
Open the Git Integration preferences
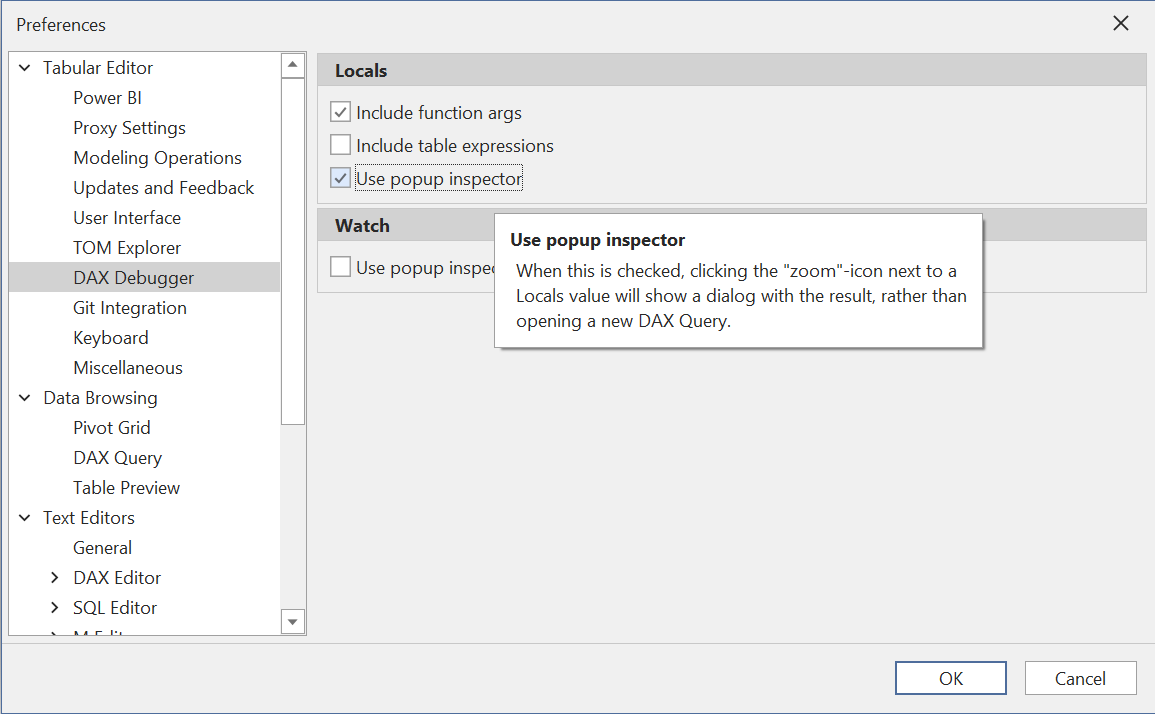coord(129,307)
